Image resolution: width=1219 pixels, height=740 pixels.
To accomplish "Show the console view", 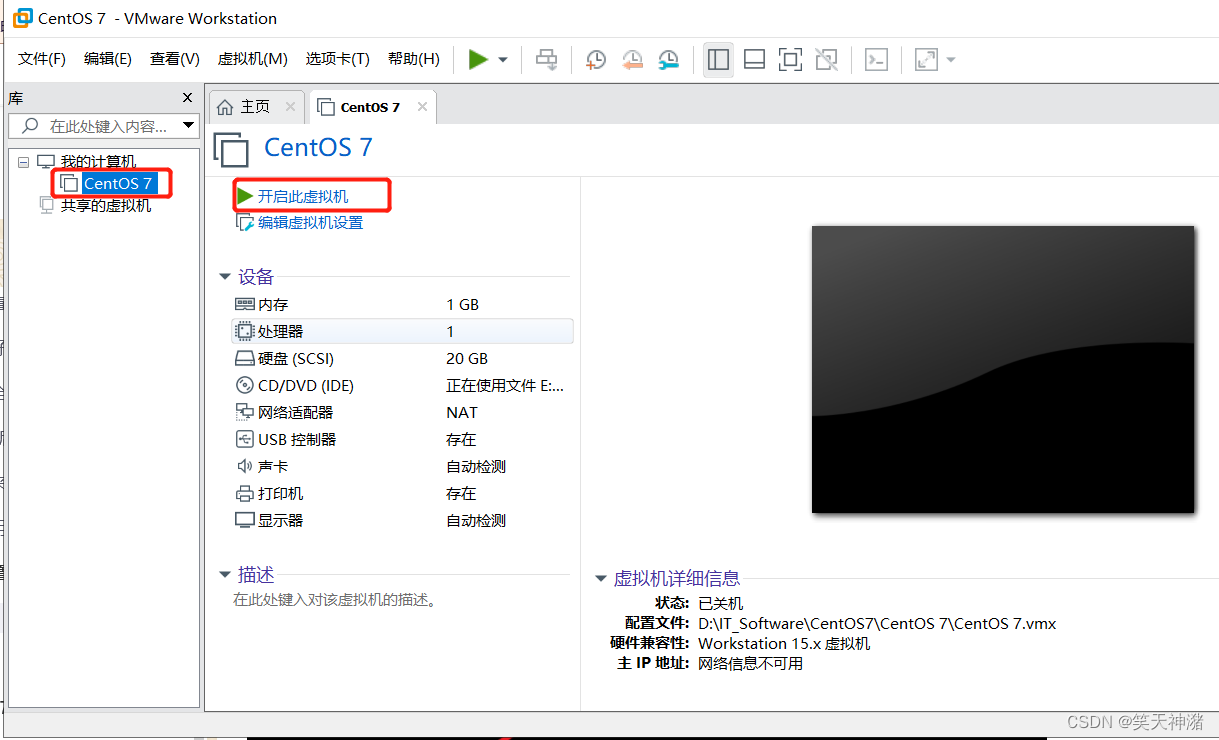I will click(x=876, y=60).
